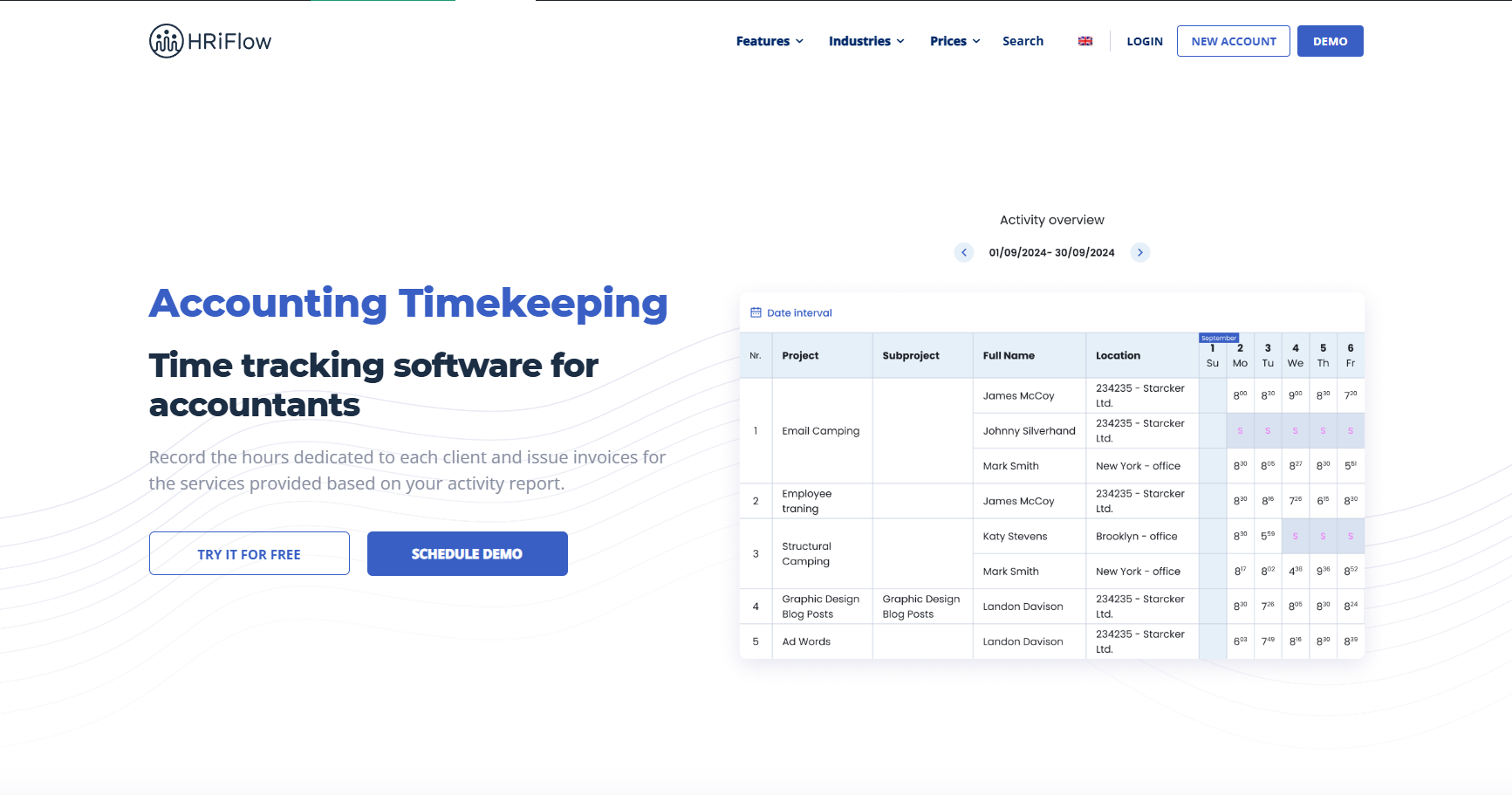Open the calendar Date interval picker
The width and height of the screenshot is (1512, 795).
click(x=790, y=312)
